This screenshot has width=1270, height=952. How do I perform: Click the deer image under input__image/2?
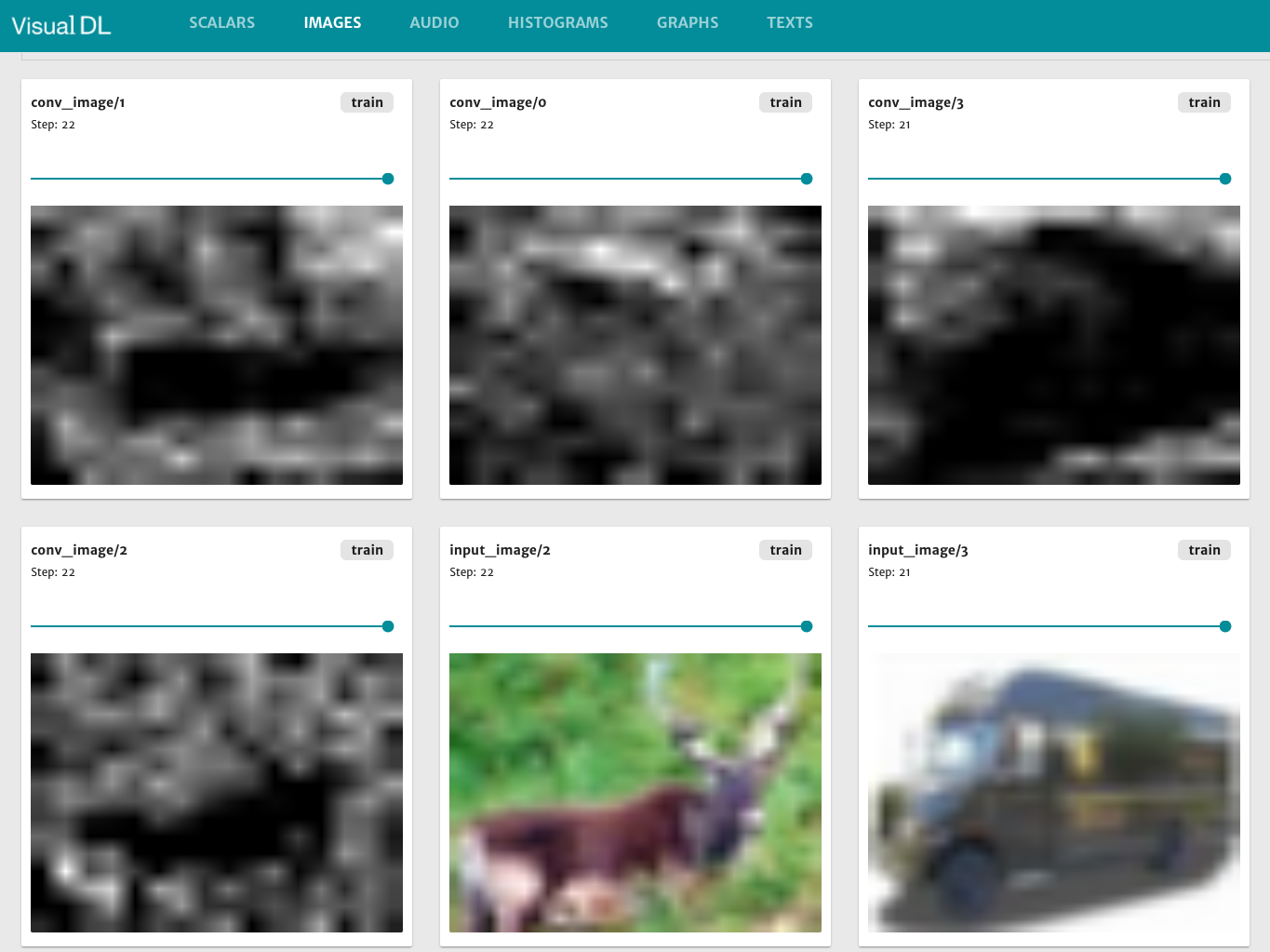pos(635,793)
